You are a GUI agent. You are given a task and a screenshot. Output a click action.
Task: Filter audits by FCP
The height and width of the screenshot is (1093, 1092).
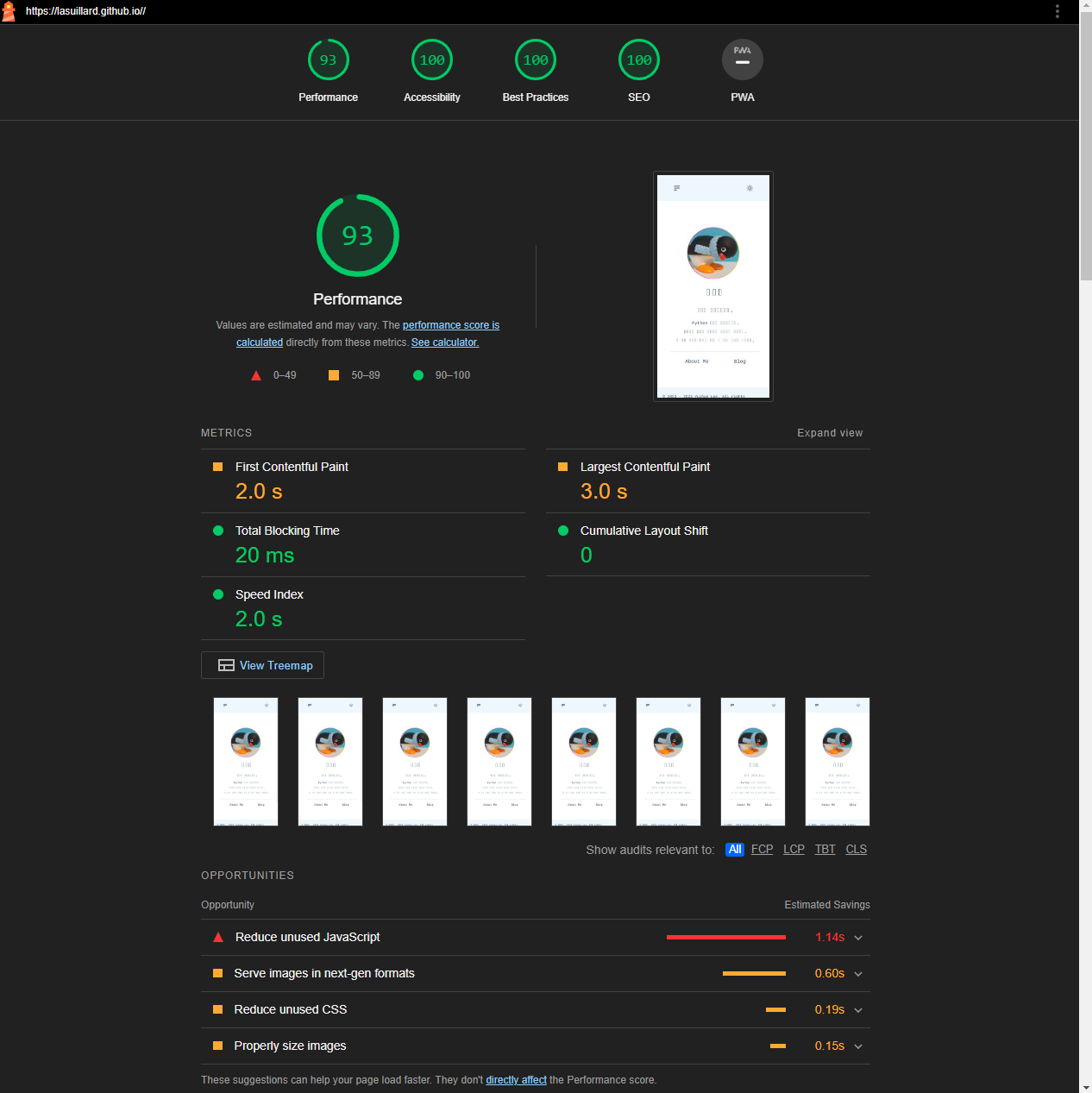point(762,850)
